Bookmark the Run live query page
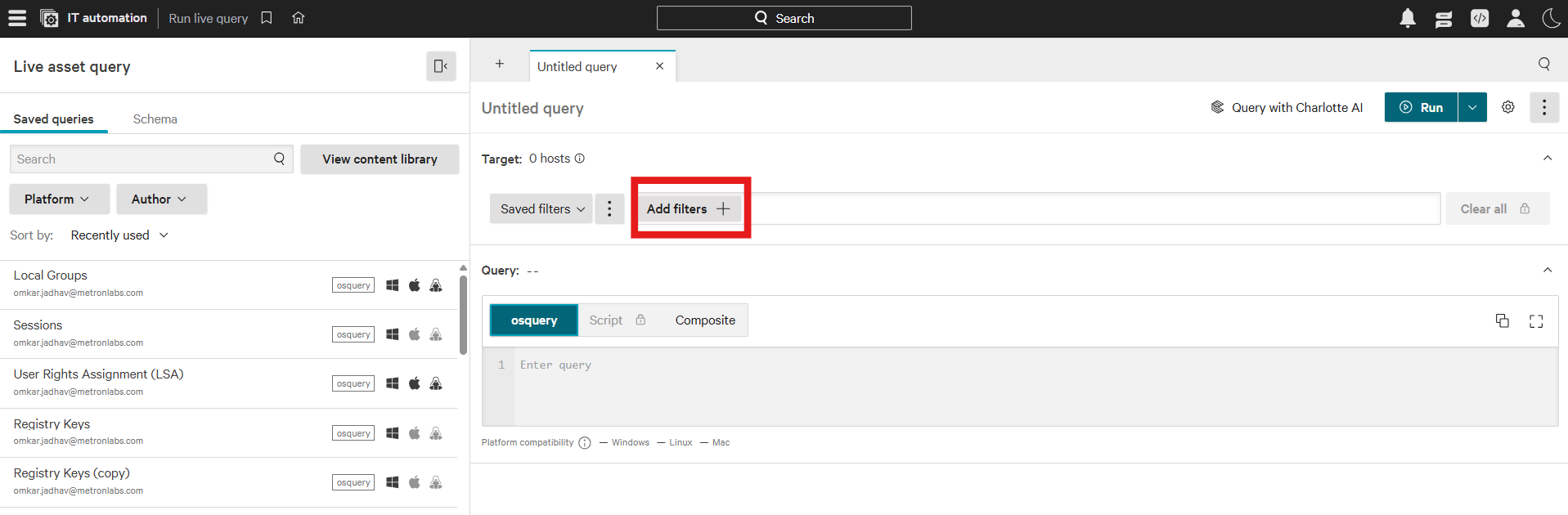 click(x=267, y=18)
